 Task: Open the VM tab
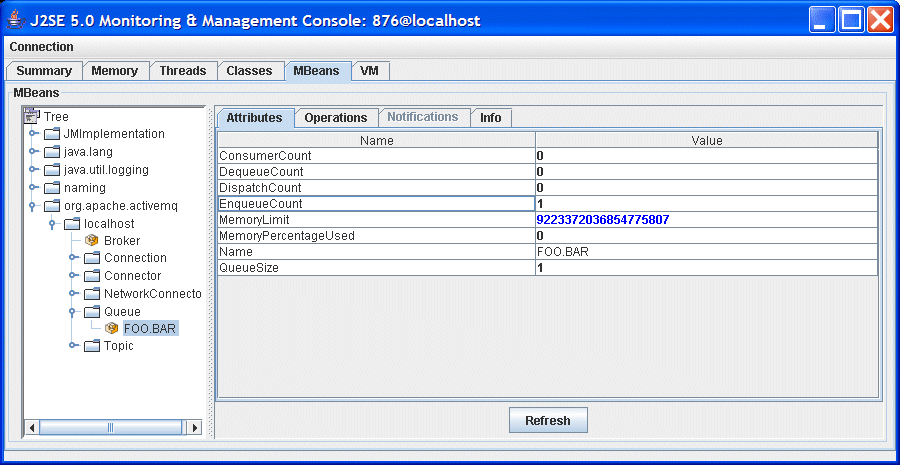370,71
